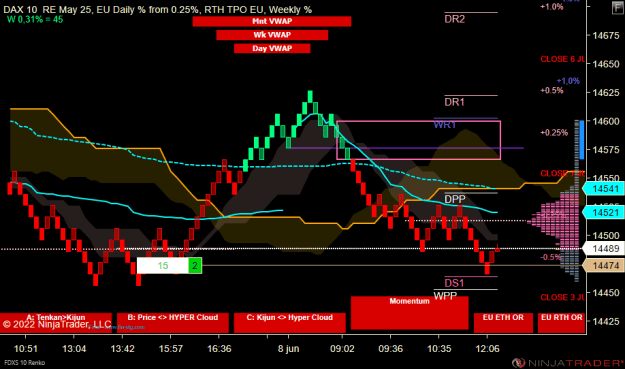Click the green box showing 2
Viewport: 625px width, 369px height.
[195, 266]
